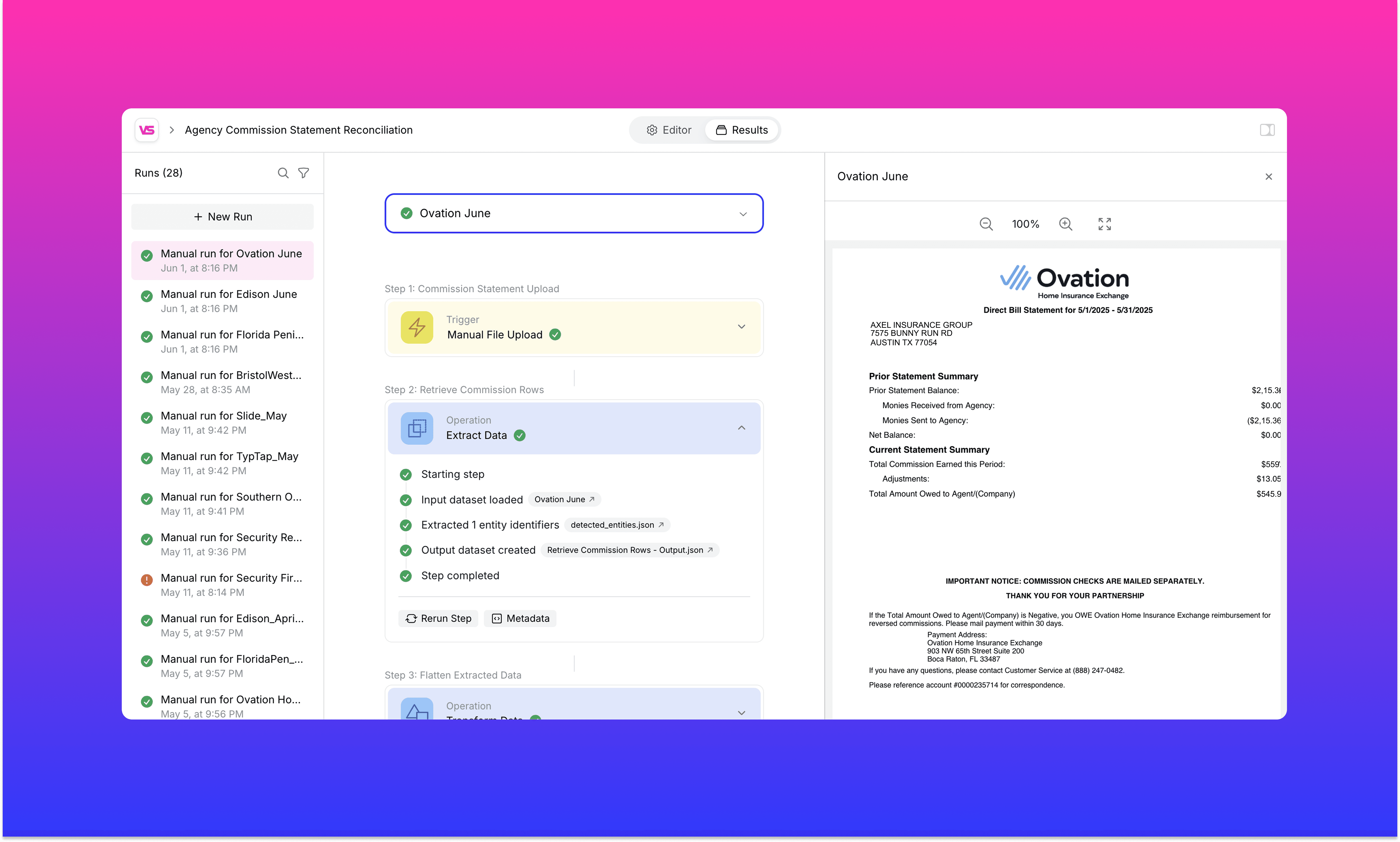Screen dimensions: 1400x842
Task: Open Retrieve Commission Rows - Output.json link
Action: pyautogui.click(x=630, y=550)
